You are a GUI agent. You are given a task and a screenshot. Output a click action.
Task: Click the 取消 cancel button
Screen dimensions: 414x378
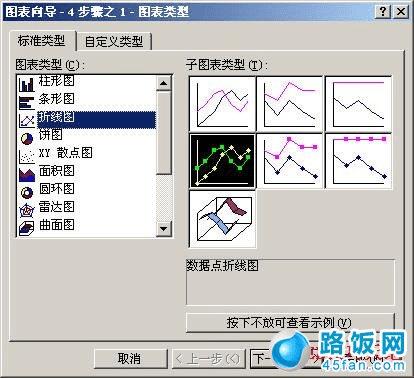(130, 359)
